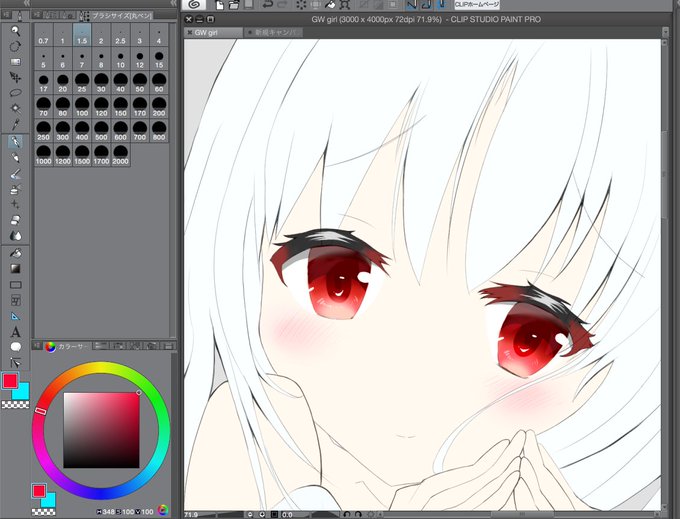Select the Text tool
This screenshot has height=519, width=680.
point(16,332)
